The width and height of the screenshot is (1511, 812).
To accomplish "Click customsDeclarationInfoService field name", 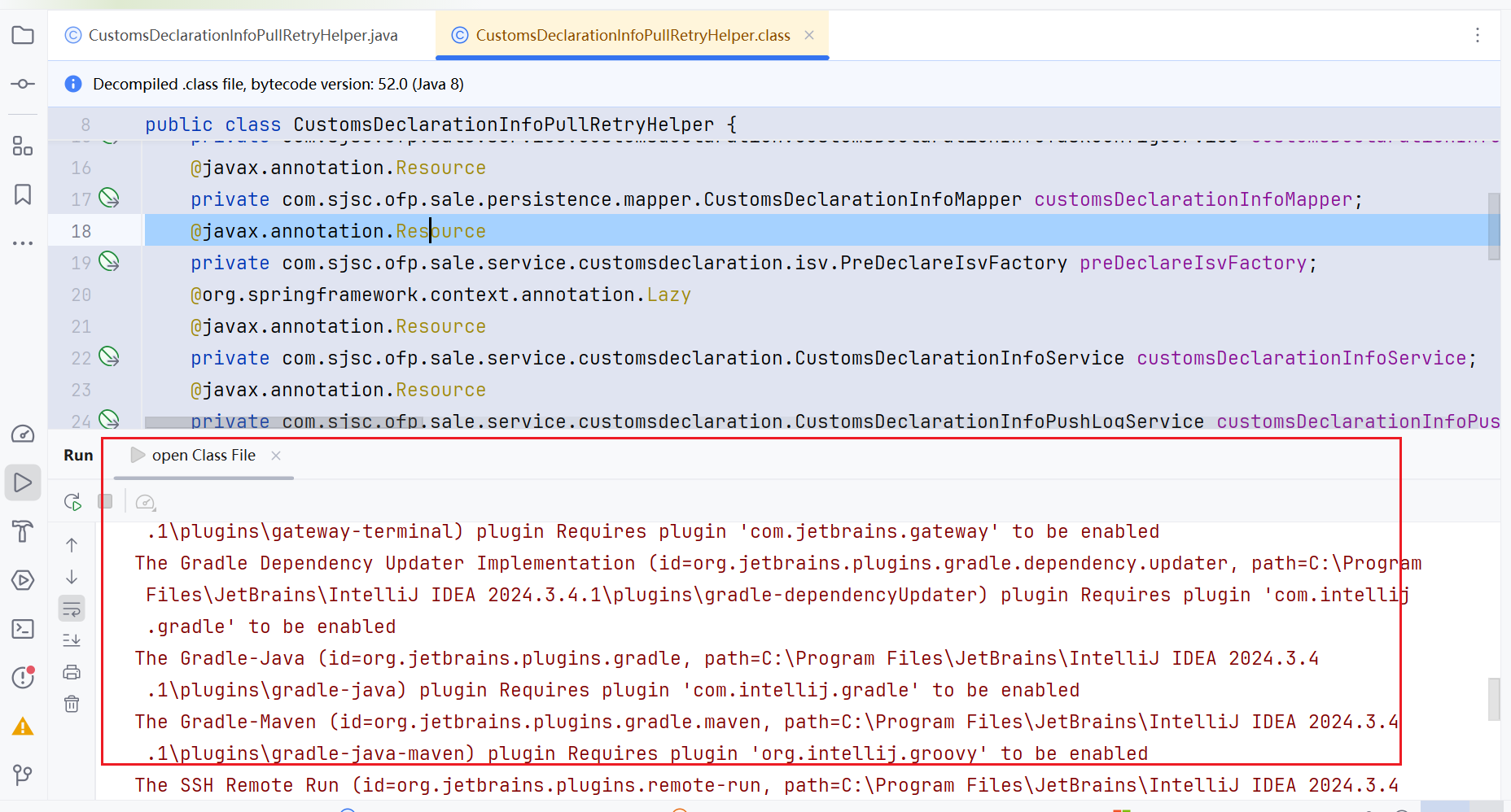I will point(1301,358).
